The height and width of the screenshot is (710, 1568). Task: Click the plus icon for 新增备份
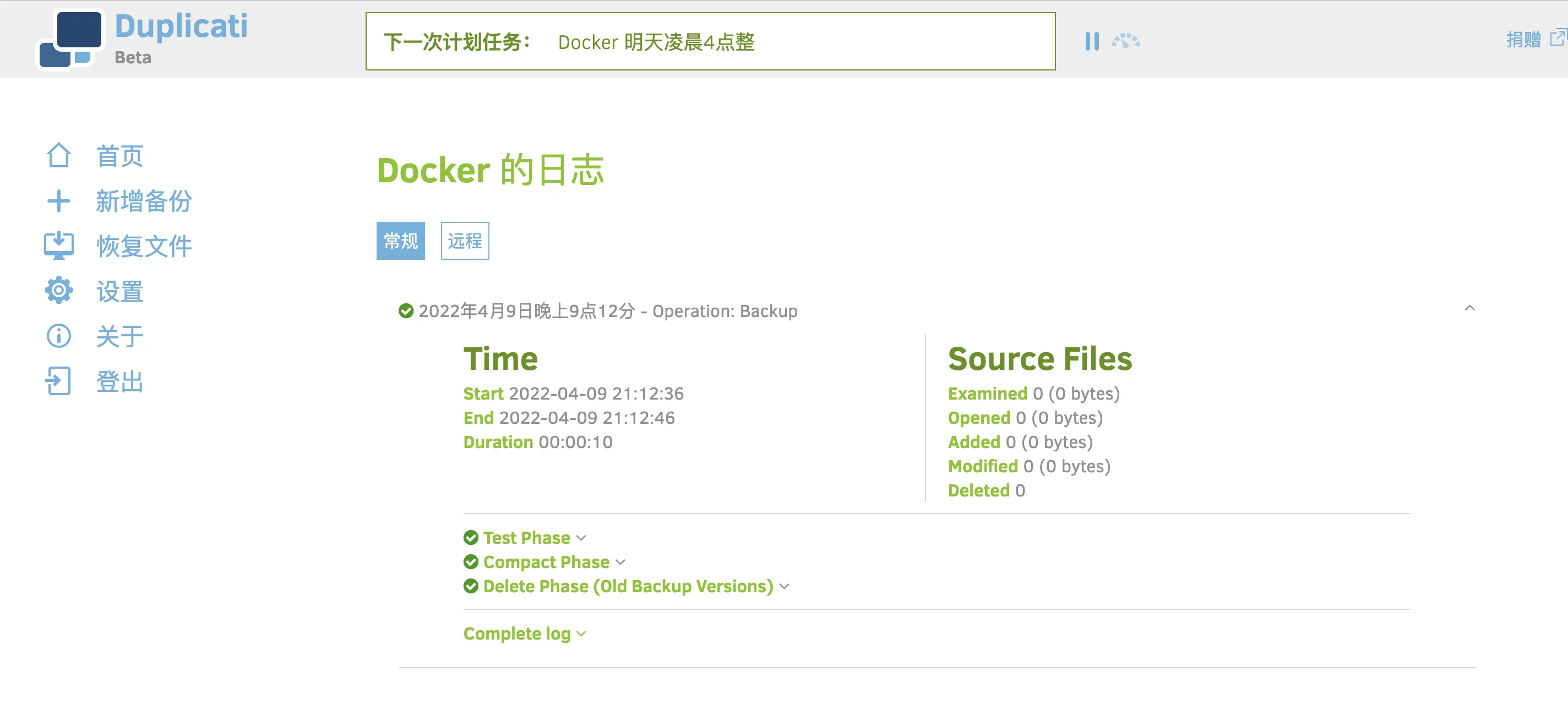(58, 201)
